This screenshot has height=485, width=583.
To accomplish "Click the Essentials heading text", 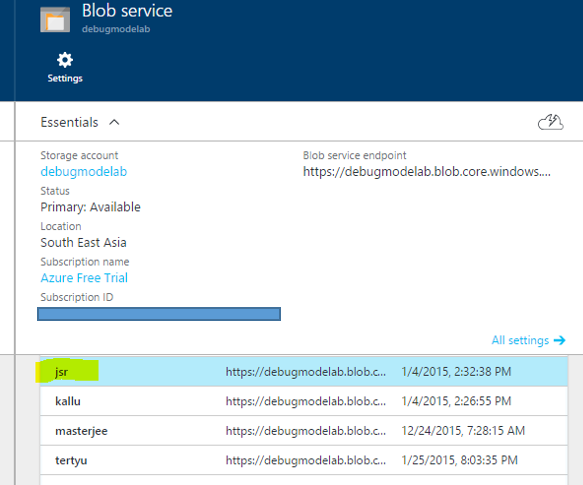I will (69, 122).
